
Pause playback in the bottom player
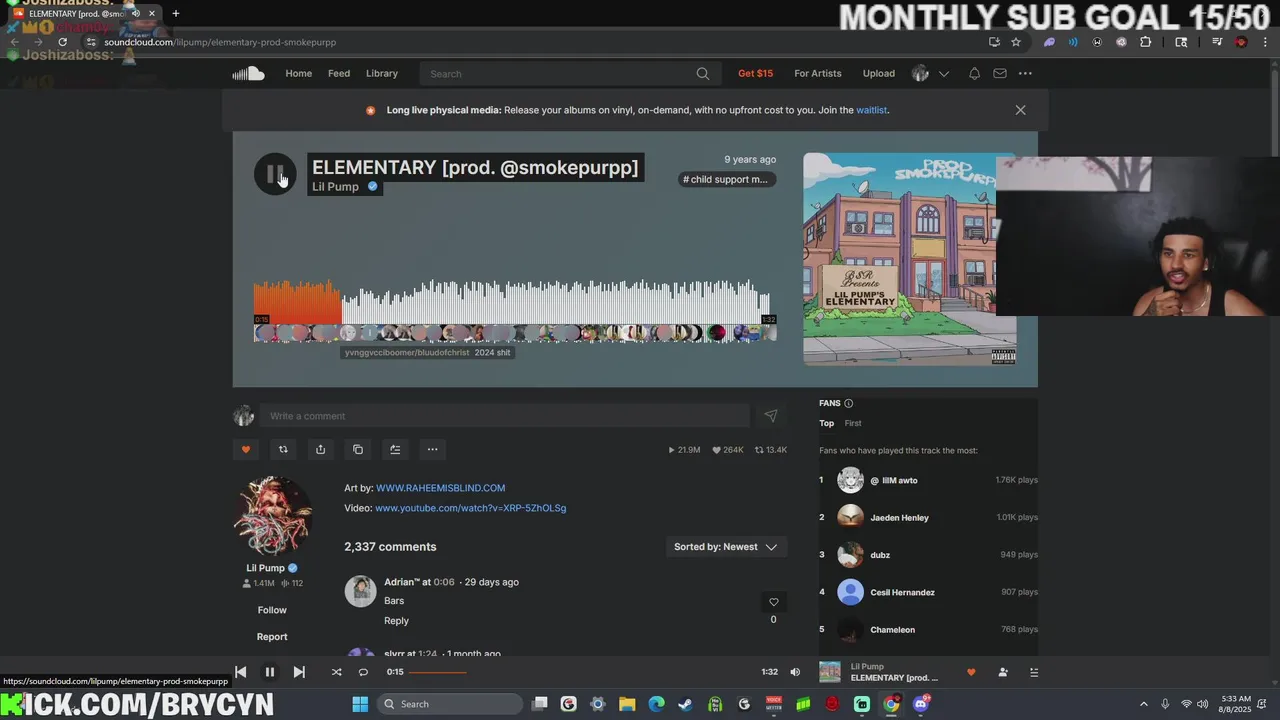point(269,672)
